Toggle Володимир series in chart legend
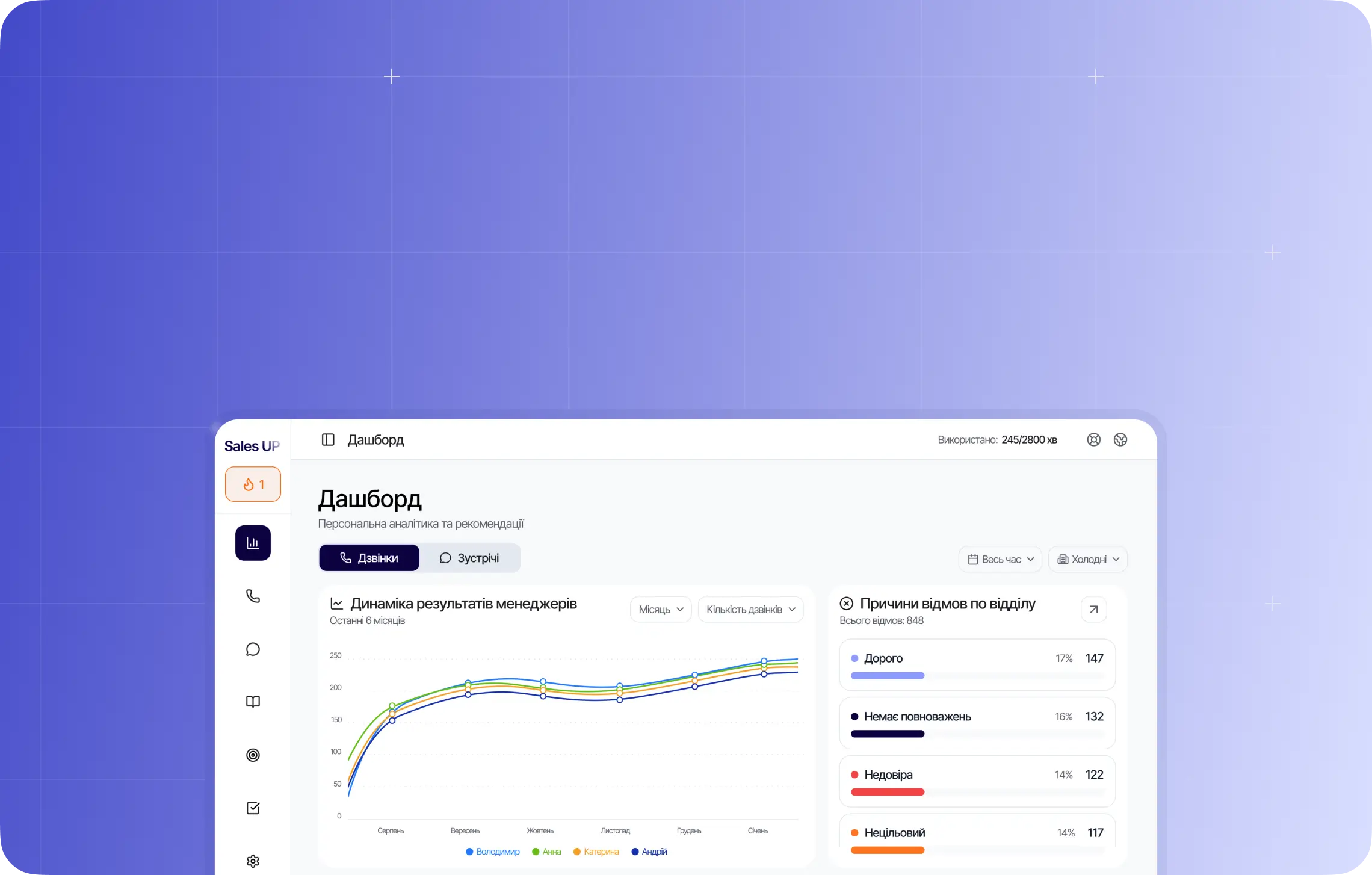Viewport: 1372px width, 875px height. pyautogui.click(x=493, y=852)
